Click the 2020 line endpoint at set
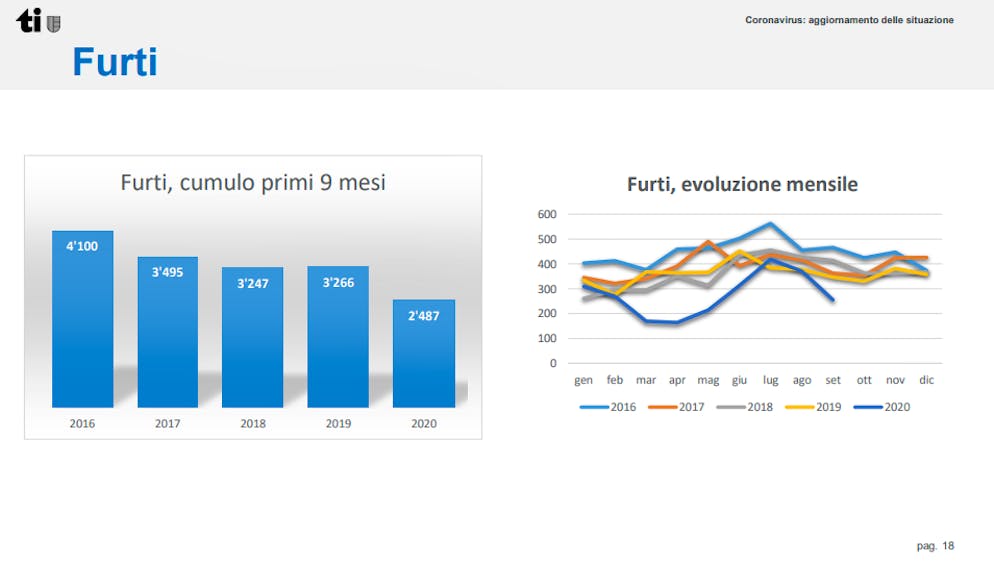The width and height of the screenshot is (994, 563). click(832, 300)
